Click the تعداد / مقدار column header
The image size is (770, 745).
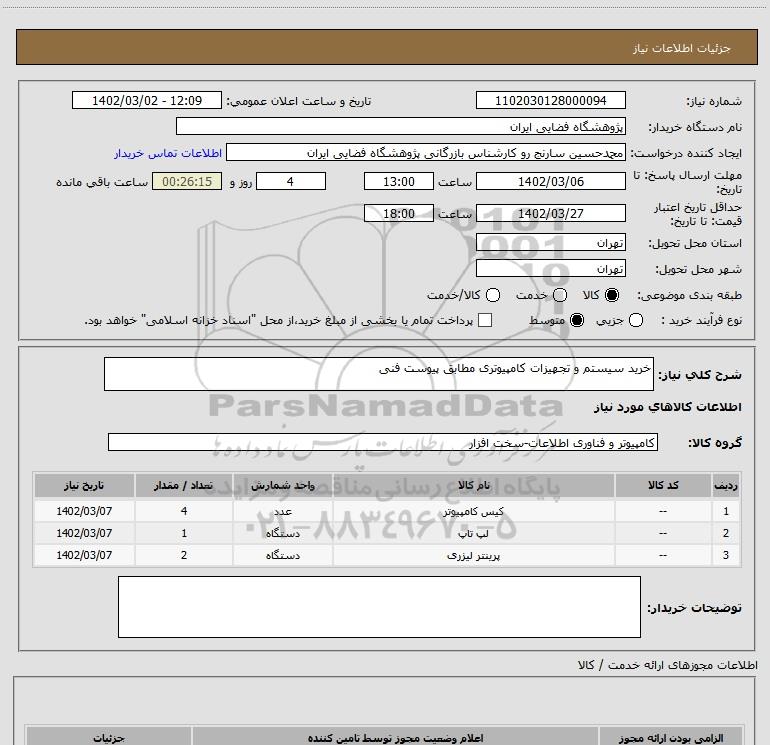click(184, 485)
